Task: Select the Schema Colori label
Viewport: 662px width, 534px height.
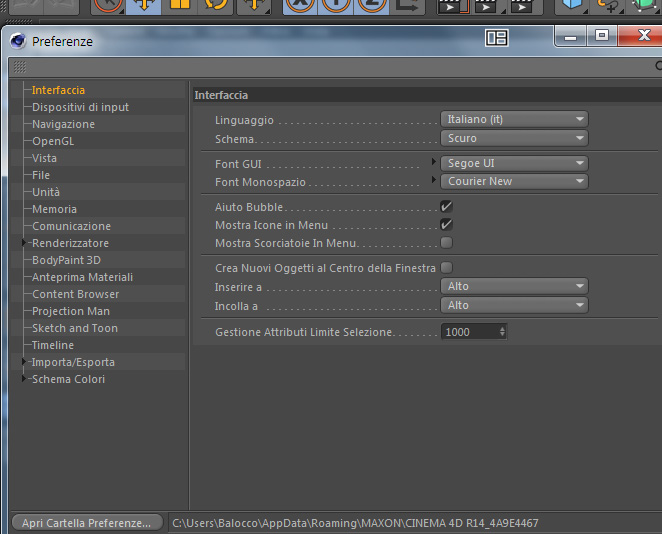Action: (x=68, y=379)
